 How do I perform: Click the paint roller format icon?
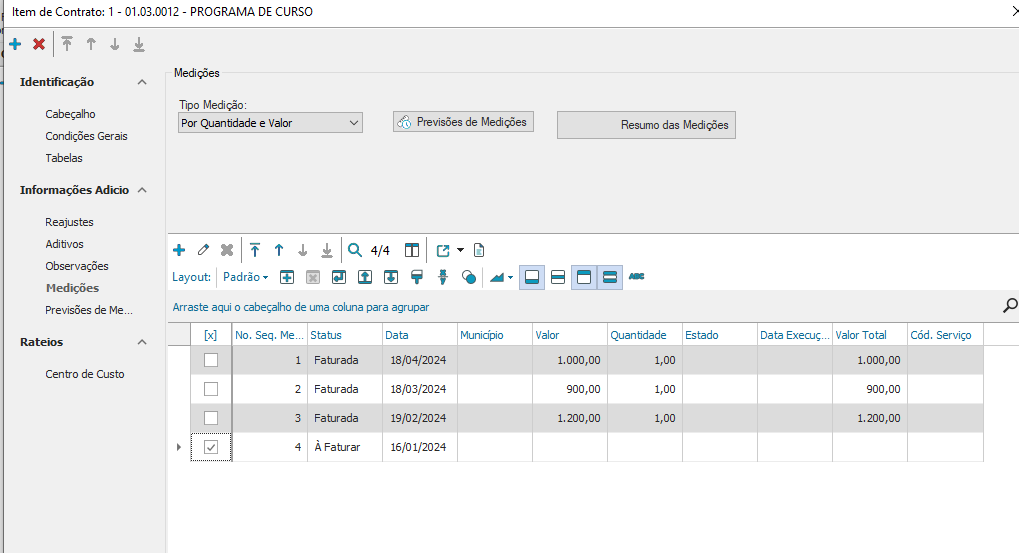[417, 277]
